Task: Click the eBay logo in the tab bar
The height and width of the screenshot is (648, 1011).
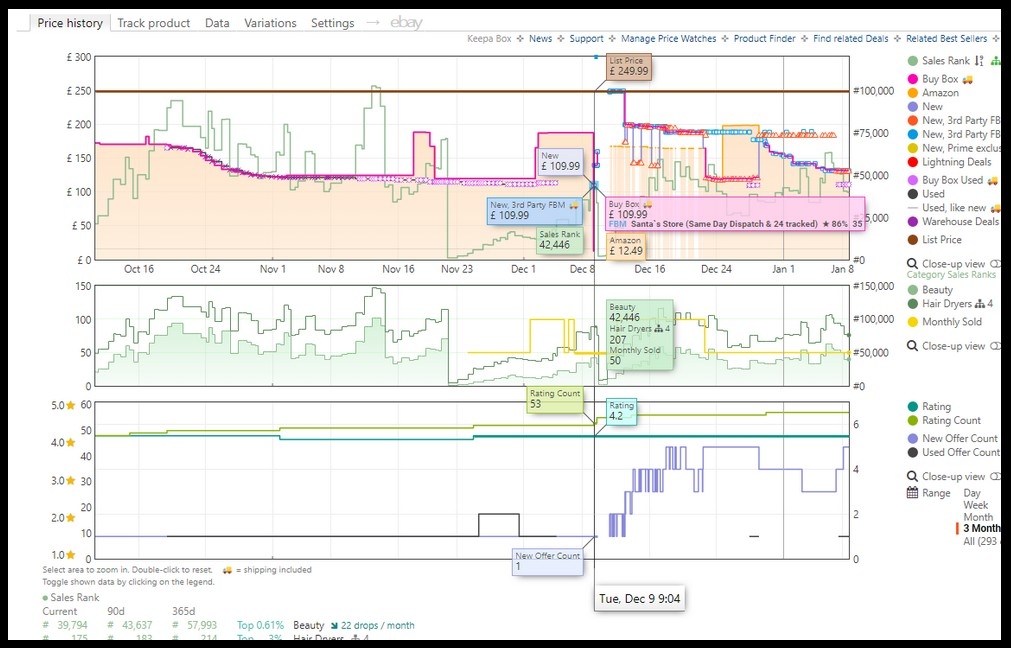Action: click(x=405, y=23)
